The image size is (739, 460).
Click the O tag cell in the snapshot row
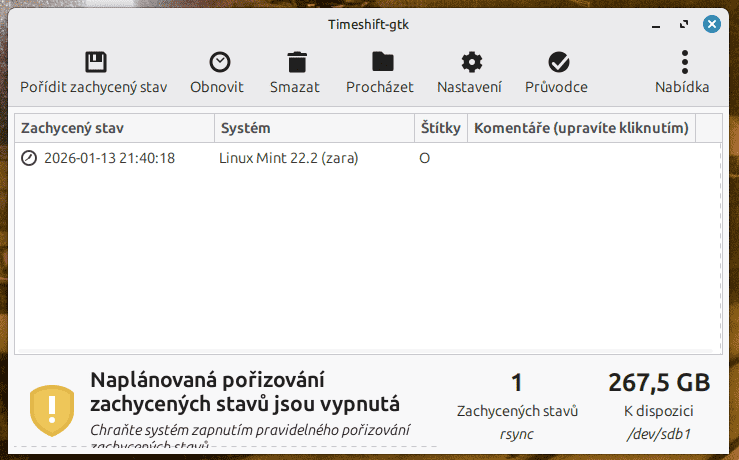click(x=425, y=158)
